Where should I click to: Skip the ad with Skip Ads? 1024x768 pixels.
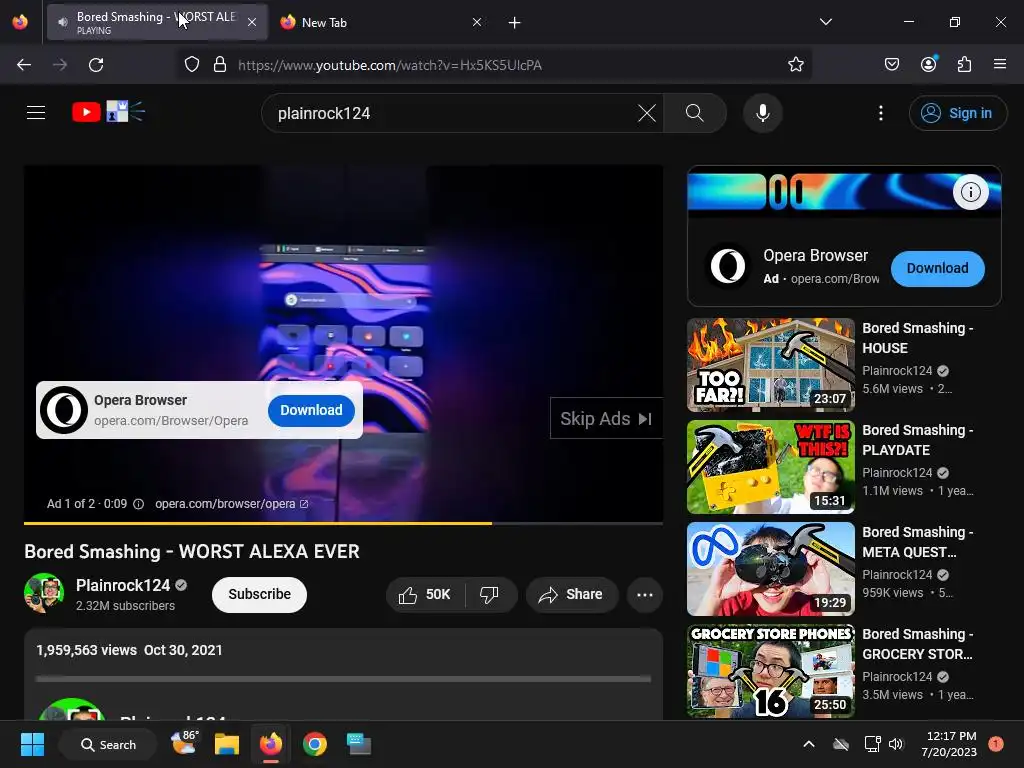[x=606, y=419]
